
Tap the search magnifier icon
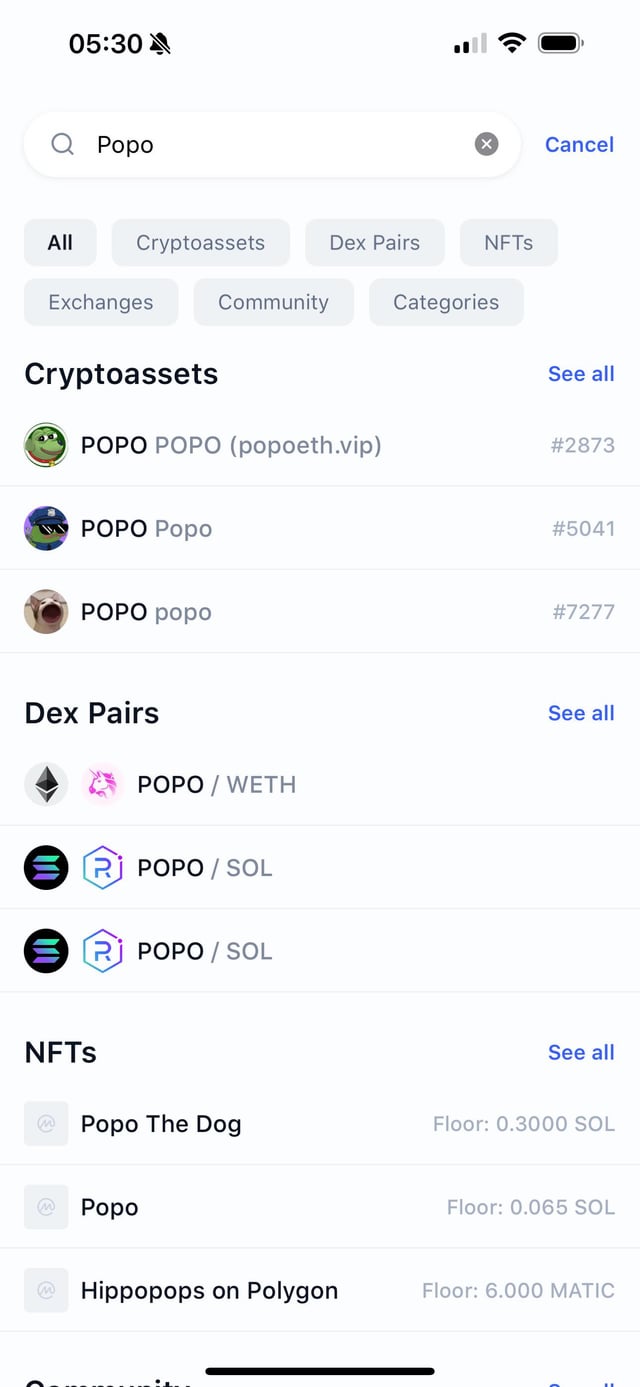coord(62,145)
